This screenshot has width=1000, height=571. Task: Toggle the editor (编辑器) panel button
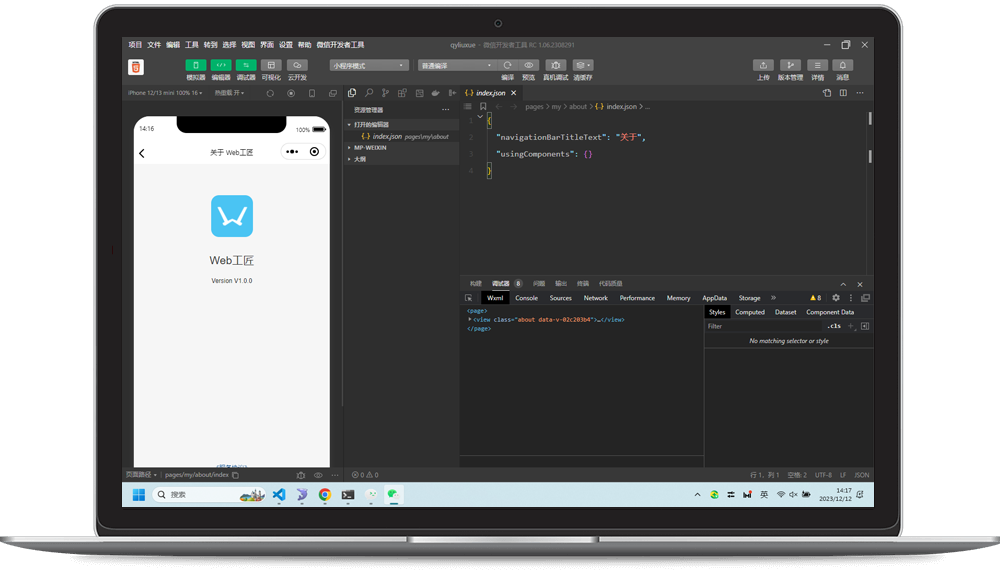(x=221, y=65)
